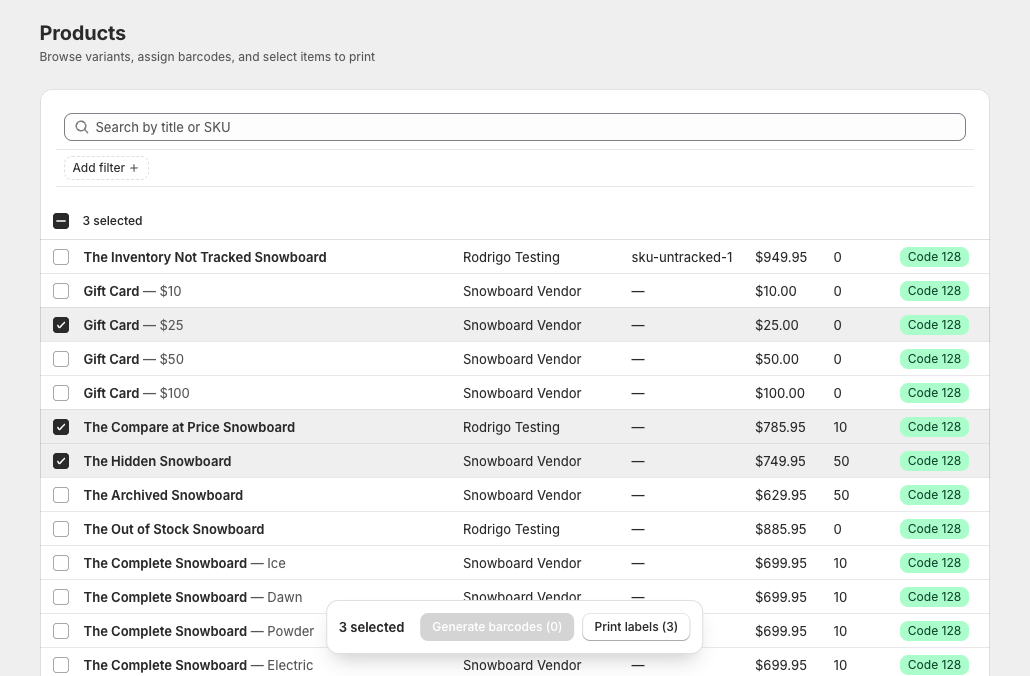Click the $100.00 price cell
Viewport: 1030px width, 676px height.
[x=779, y=394]
